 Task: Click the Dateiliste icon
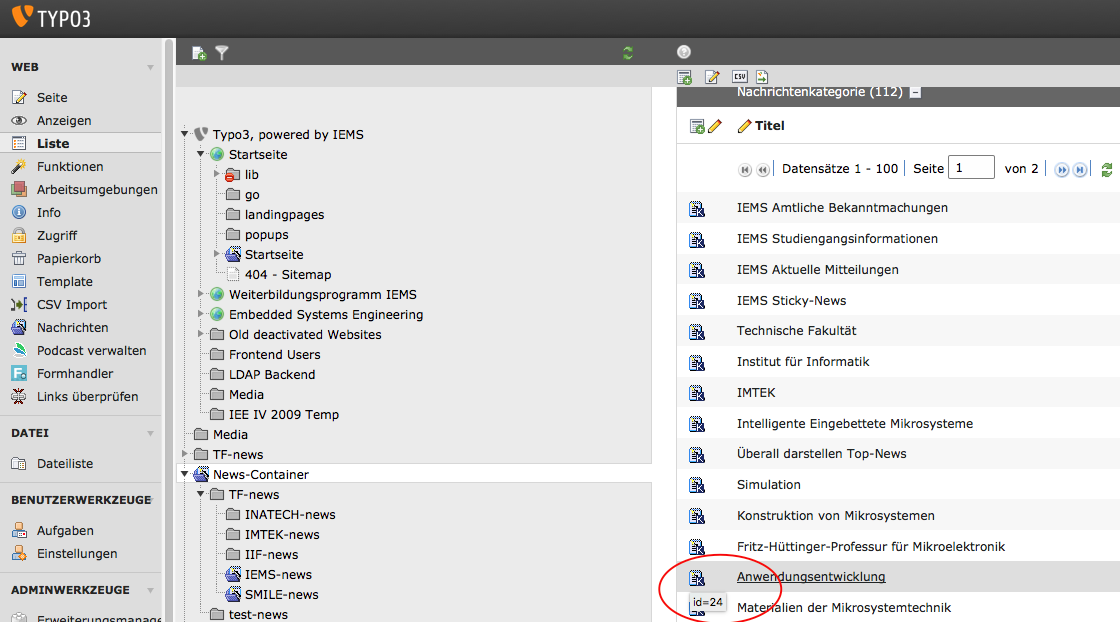click(19, 463)
